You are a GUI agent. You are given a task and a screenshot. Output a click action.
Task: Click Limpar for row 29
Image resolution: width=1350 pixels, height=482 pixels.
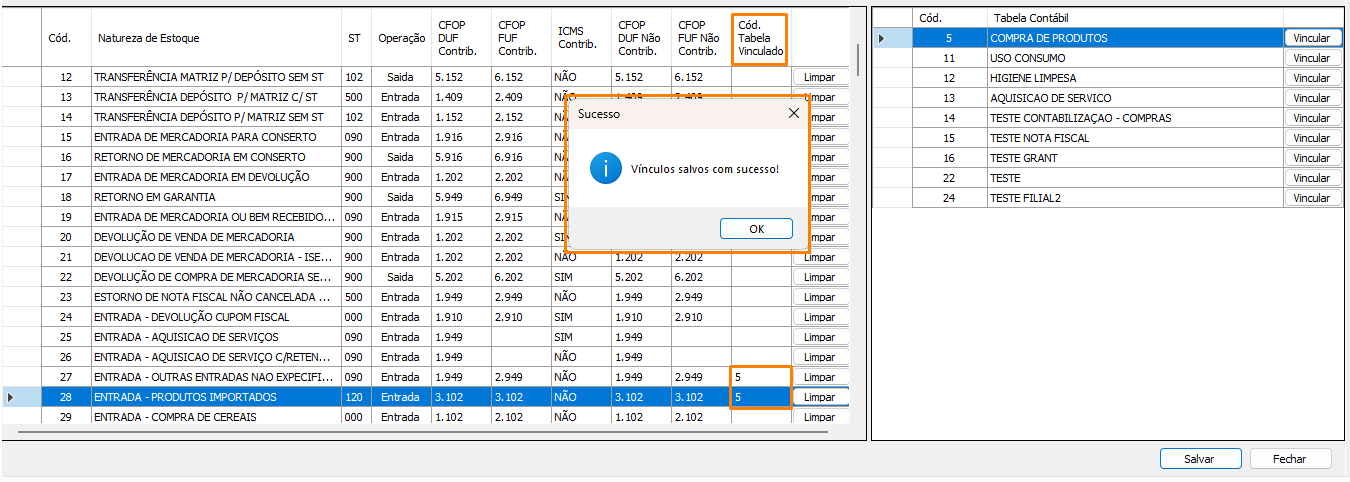click(x=820, y=417)
